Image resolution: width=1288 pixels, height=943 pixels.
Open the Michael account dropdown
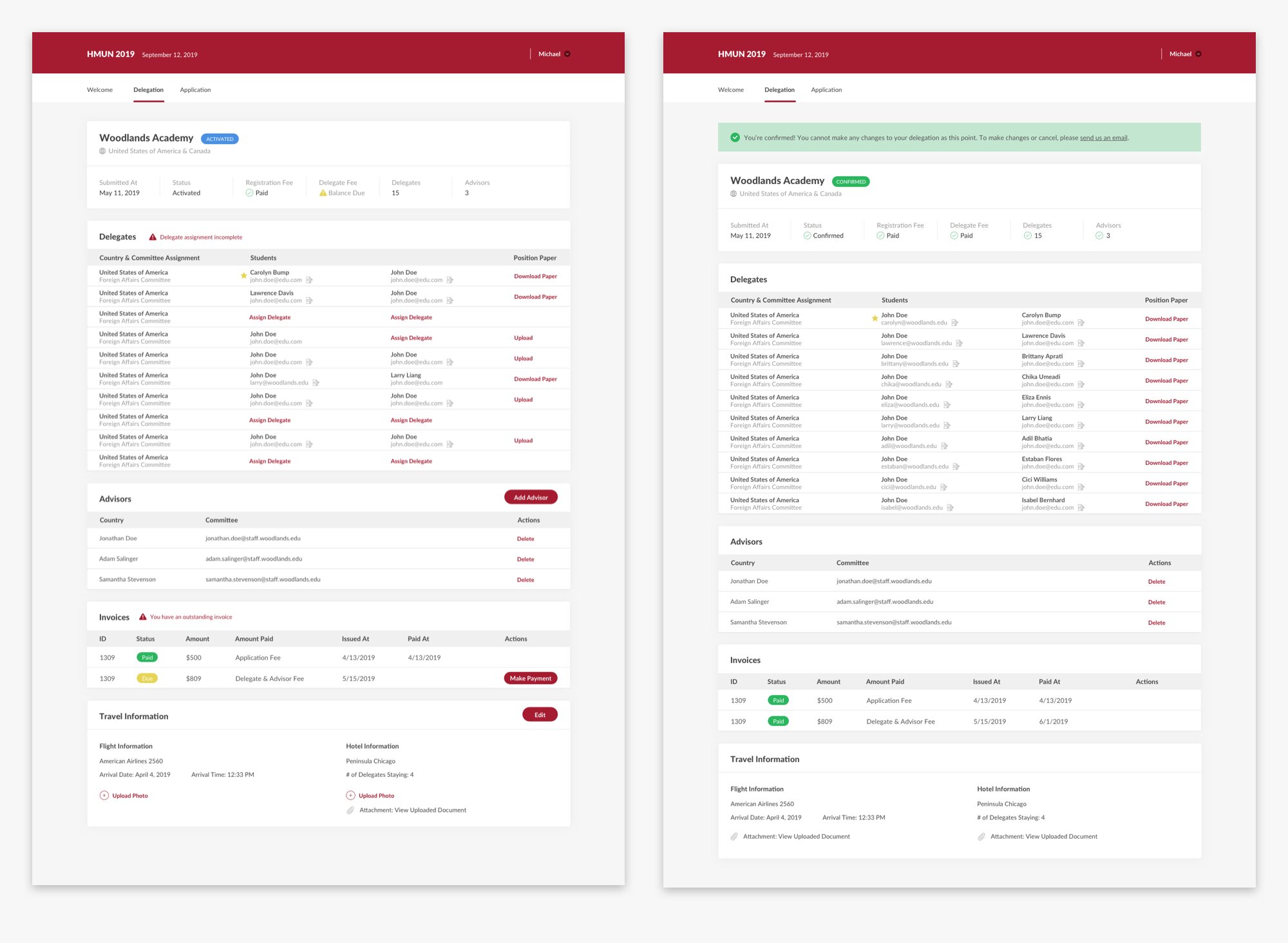554,54
